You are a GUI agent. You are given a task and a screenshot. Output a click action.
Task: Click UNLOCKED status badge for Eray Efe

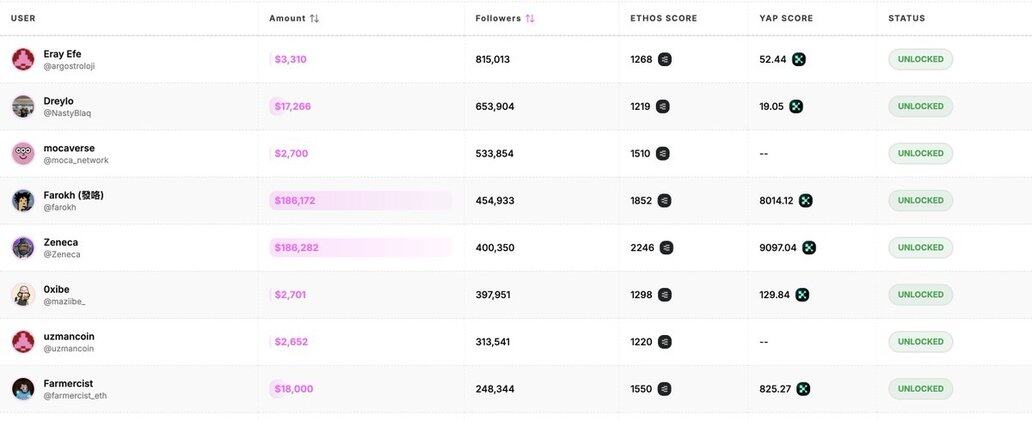coord(920,59)
